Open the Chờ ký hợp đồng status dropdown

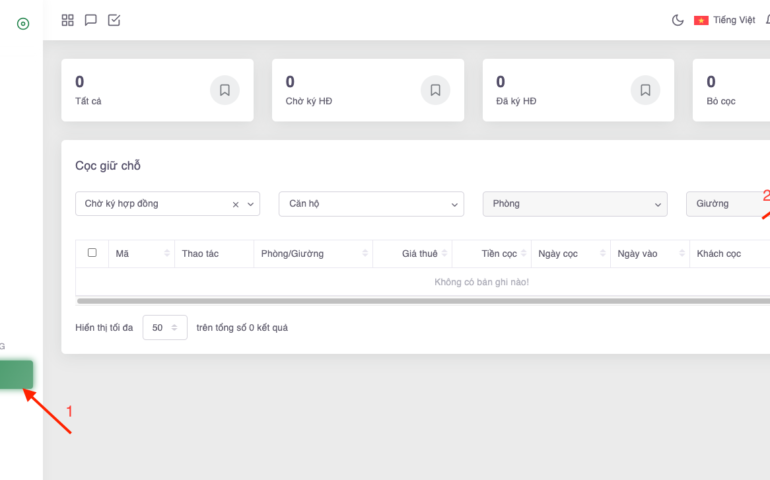tap(155, 204)
